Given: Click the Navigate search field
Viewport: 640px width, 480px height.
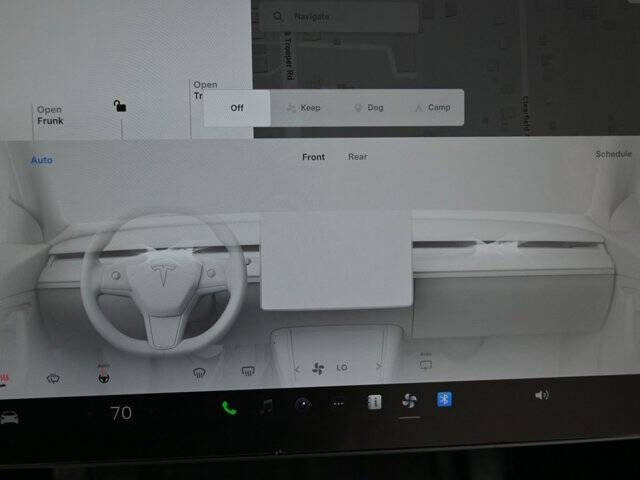Looking at the screenshot, I should tap(338, 17).
